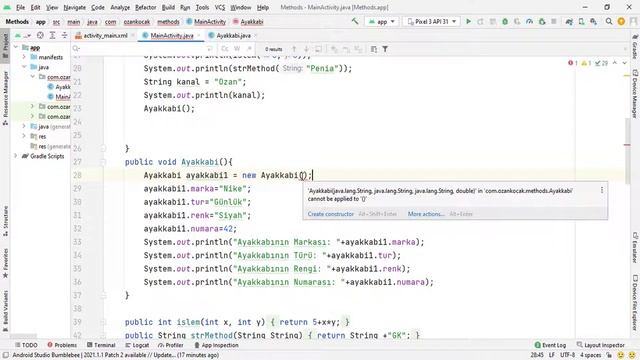Toggle Build Variants side tool window
Viewport: 640px width, 360px height.
5,311
